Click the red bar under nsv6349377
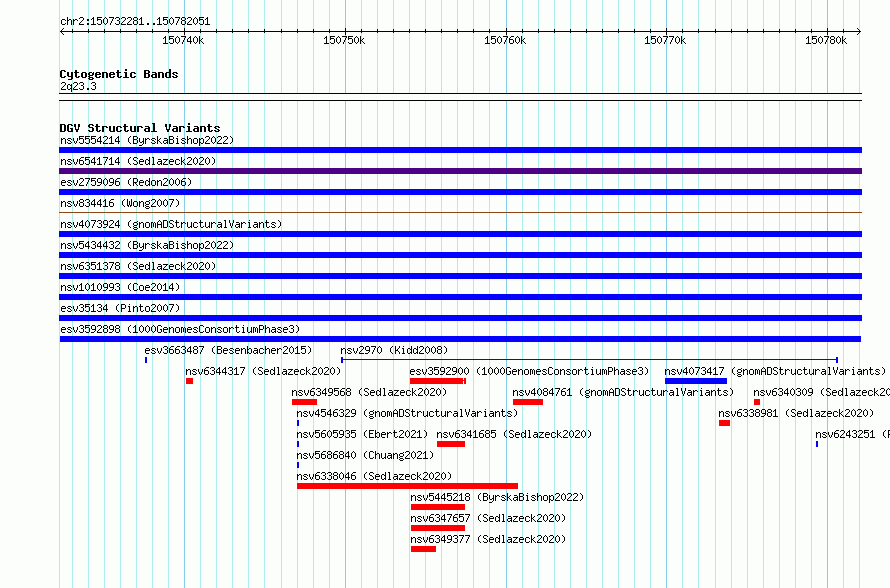The image size is (890, 588). [x=423, y=549]
